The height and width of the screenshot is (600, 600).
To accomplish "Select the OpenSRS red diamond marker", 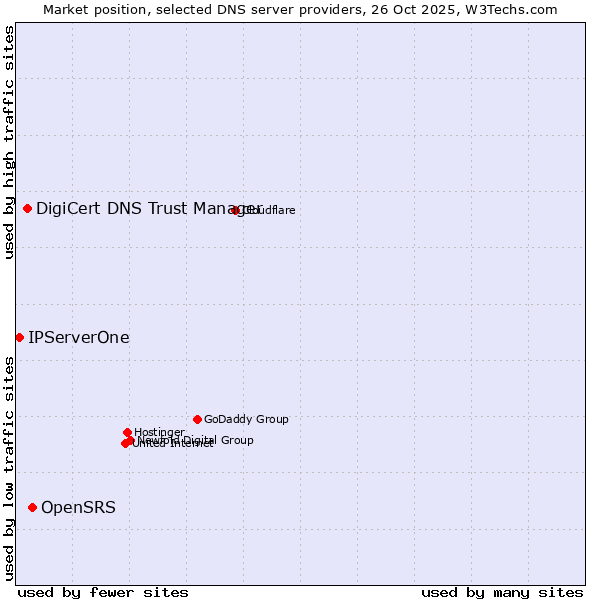I will 32,507.
